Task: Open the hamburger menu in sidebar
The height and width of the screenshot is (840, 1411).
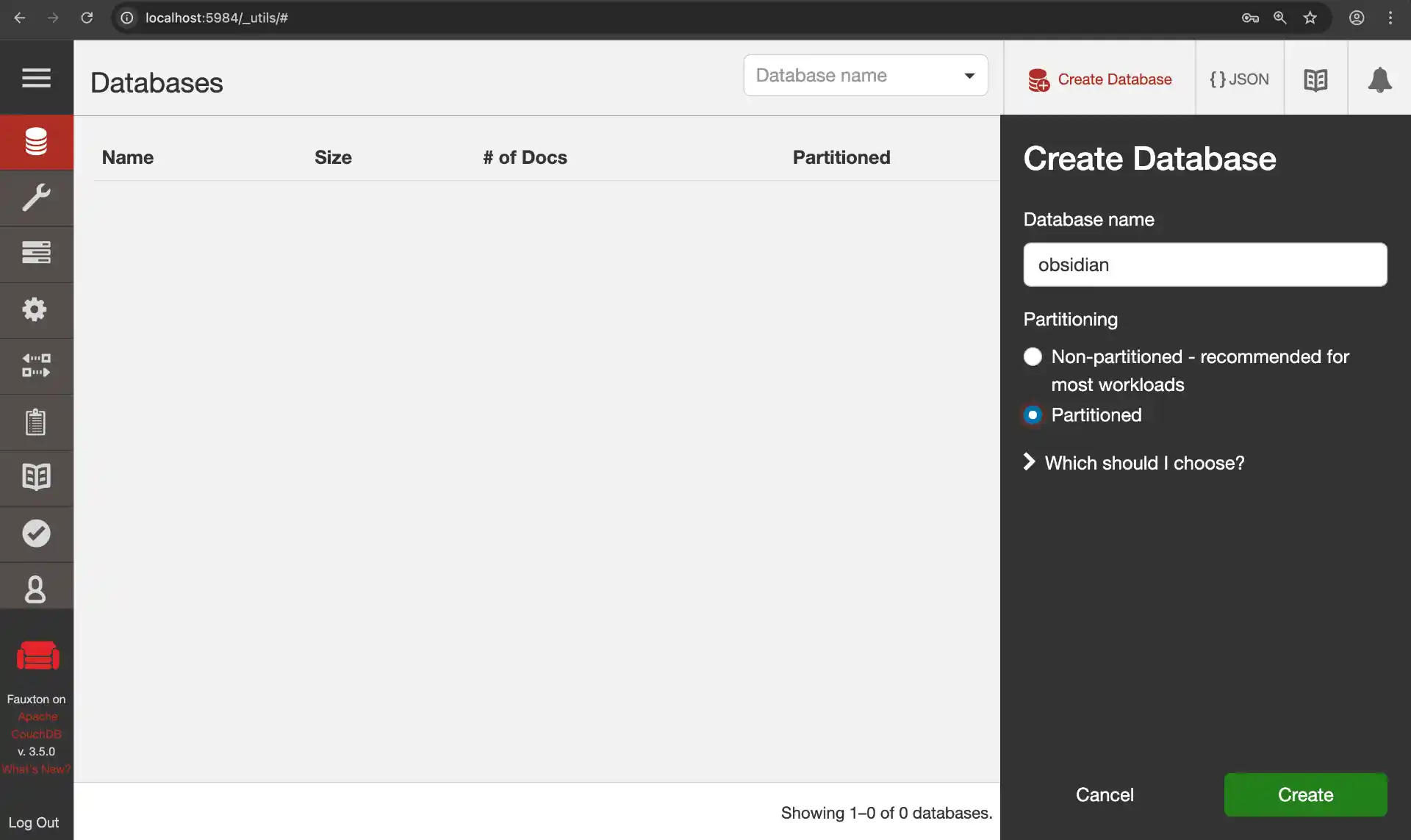Action: coord(36,77)
